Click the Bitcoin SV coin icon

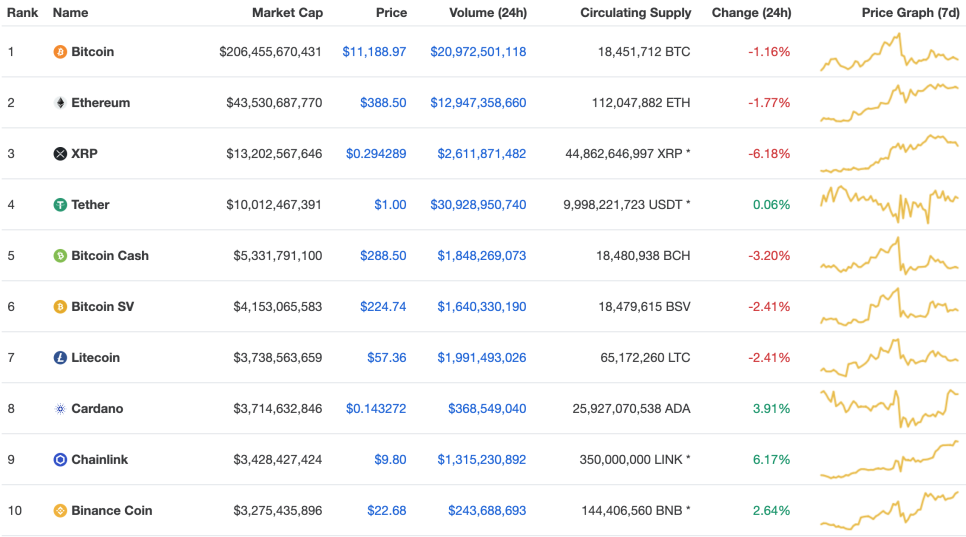pyautogui.click(x=60, y=307)
